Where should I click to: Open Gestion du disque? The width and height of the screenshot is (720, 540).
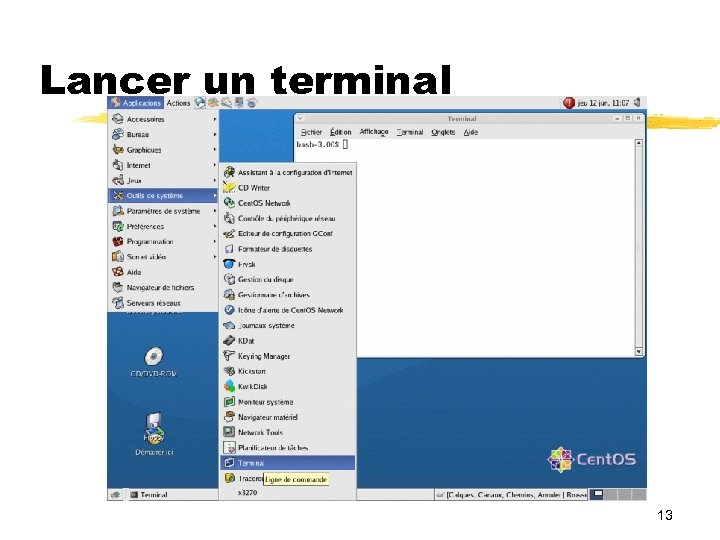click(288, 279)
